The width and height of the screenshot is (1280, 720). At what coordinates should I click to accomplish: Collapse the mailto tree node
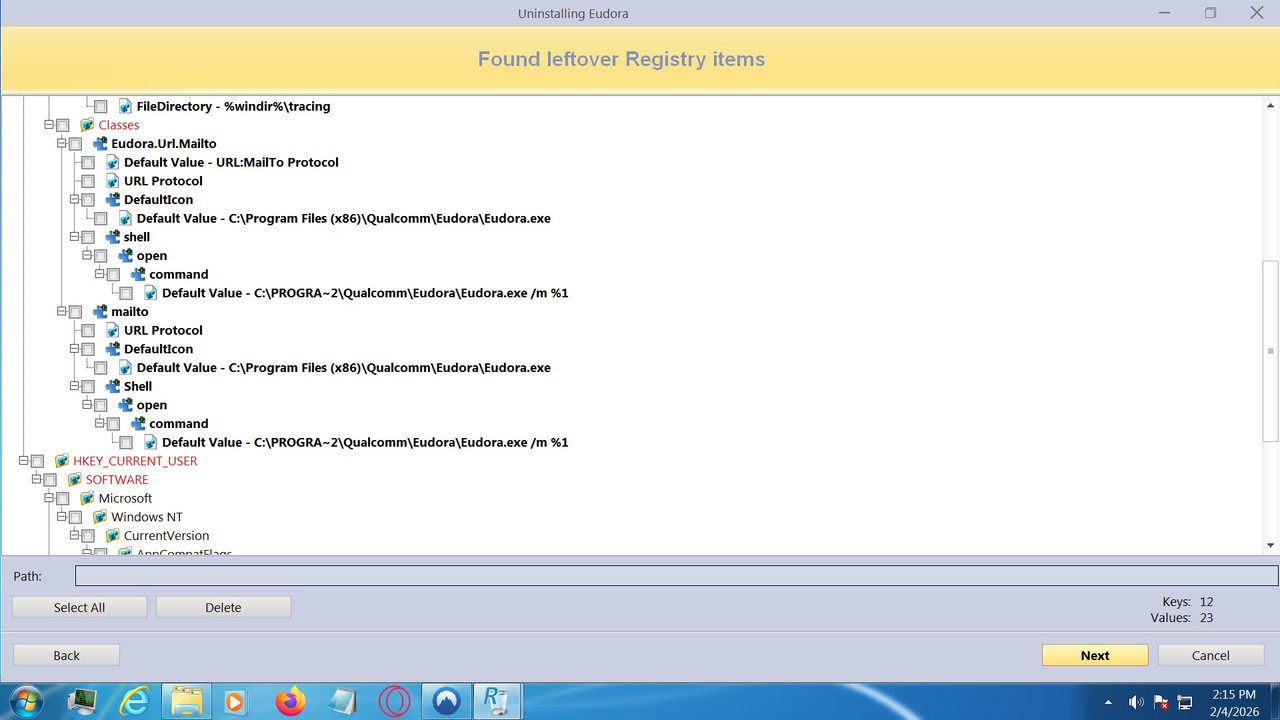click(x=62, y=312)
